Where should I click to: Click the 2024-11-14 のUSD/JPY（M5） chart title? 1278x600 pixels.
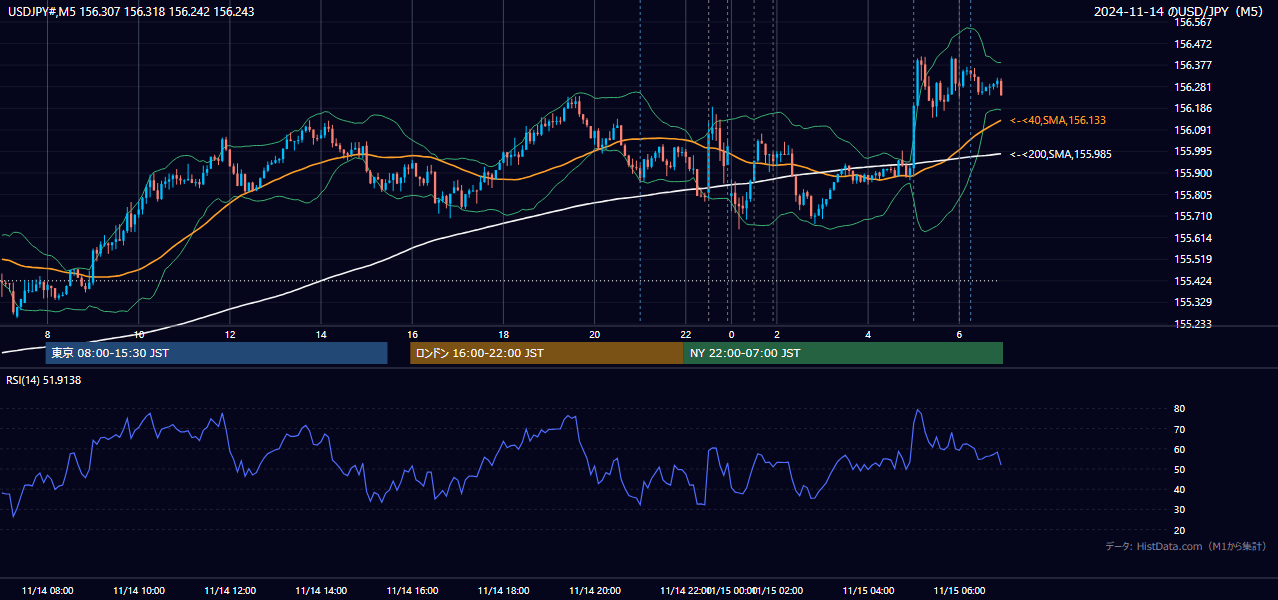coord(1180,11)
